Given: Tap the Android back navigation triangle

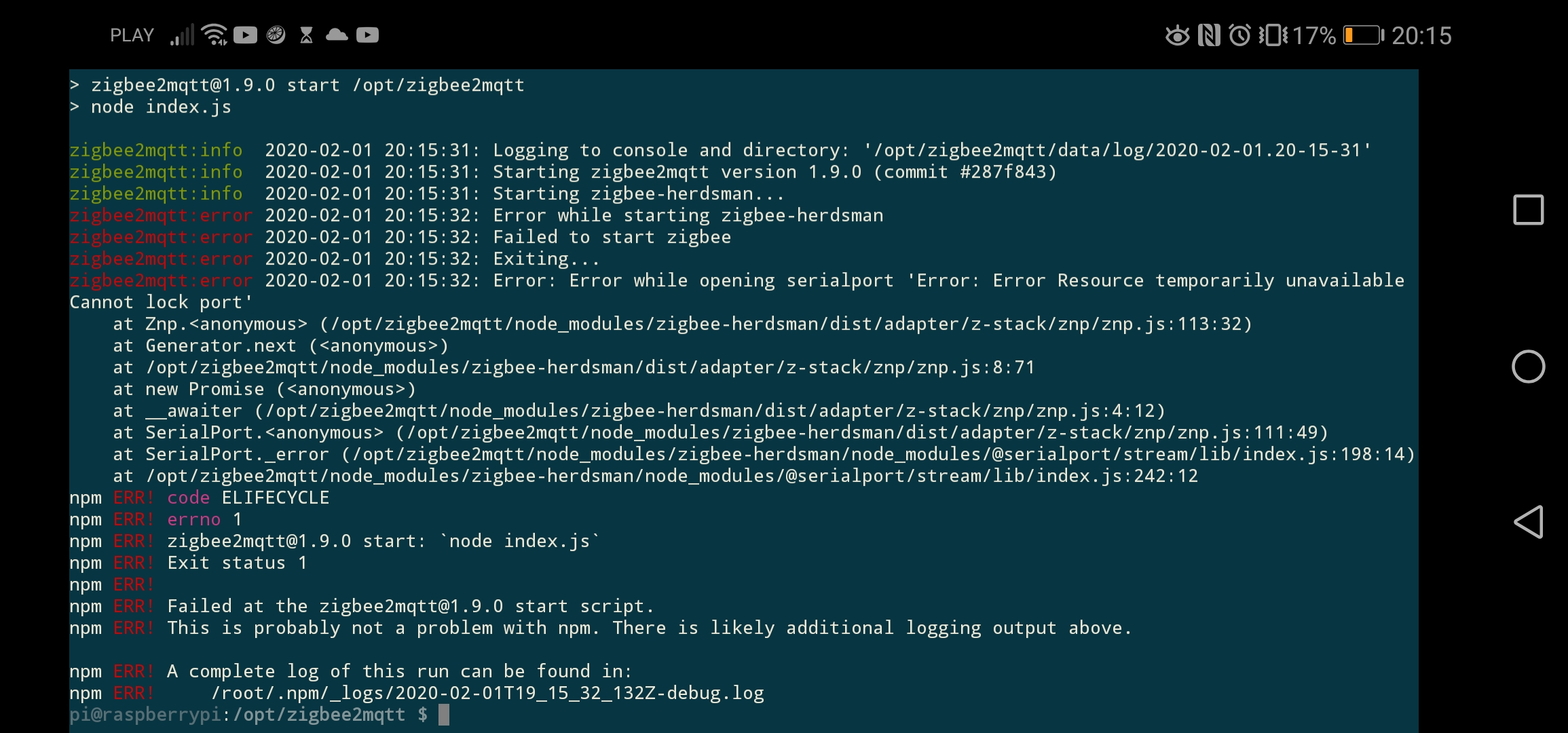Looking at the screenshot, I should point(1529,521).
